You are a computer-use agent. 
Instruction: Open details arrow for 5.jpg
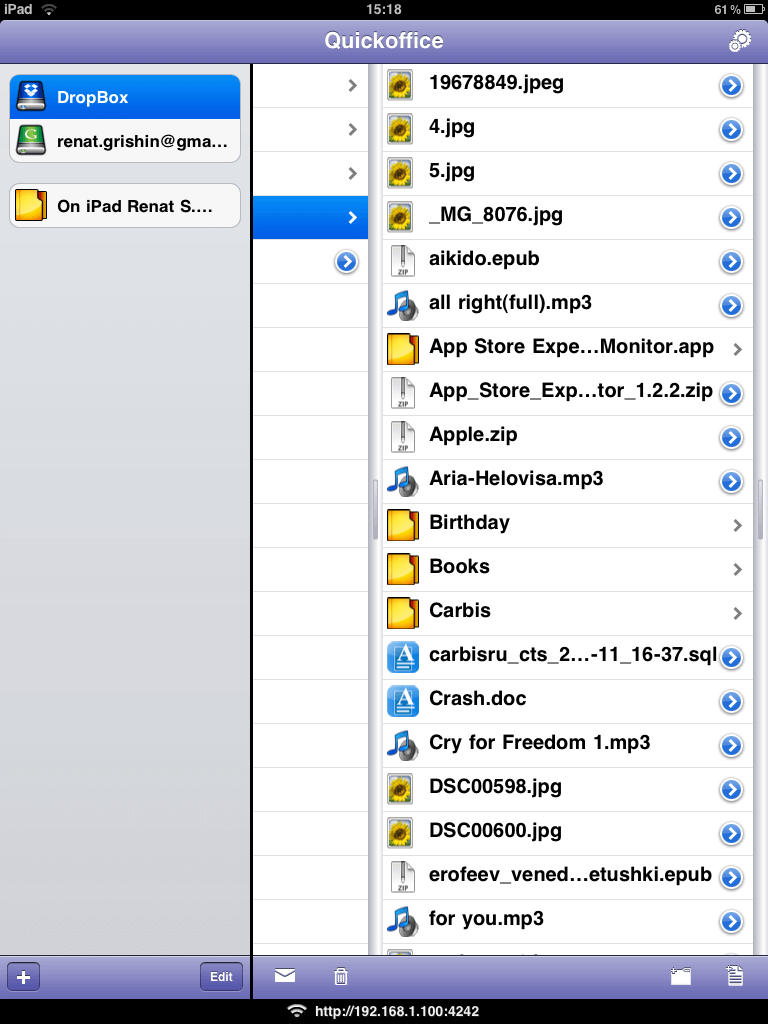tap(731, 173)
